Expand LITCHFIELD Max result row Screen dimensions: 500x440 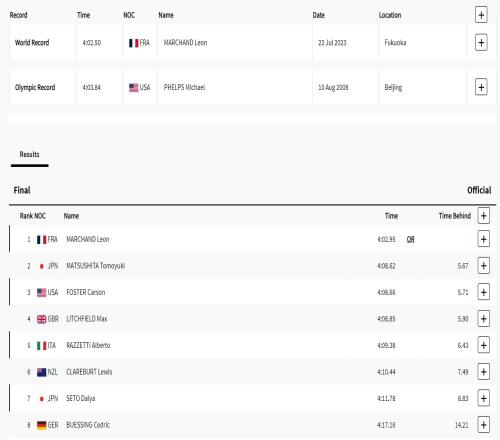[x=483, y=319]
